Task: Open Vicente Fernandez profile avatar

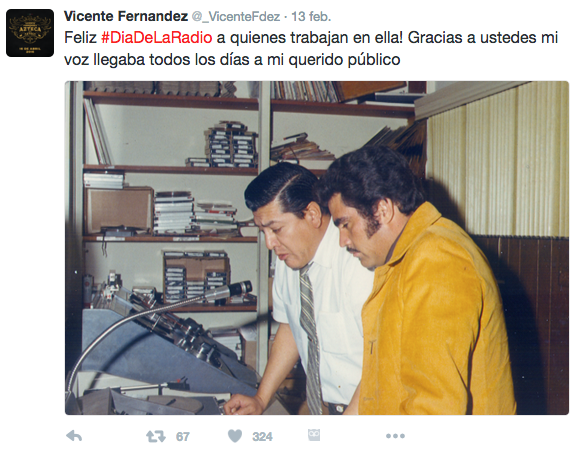Action: [x=30, y=33]
